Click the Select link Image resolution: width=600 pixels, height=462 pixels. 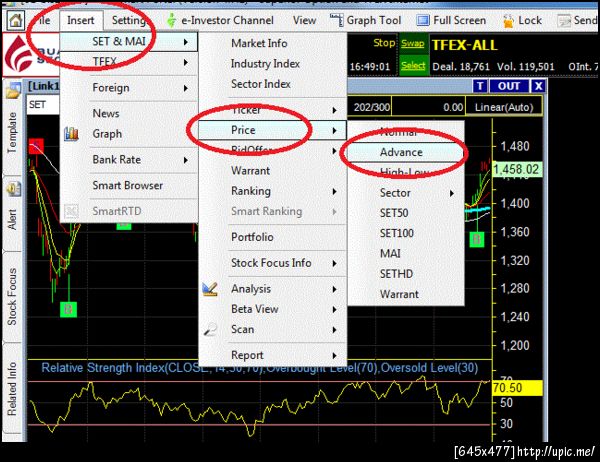coord(413,66)
